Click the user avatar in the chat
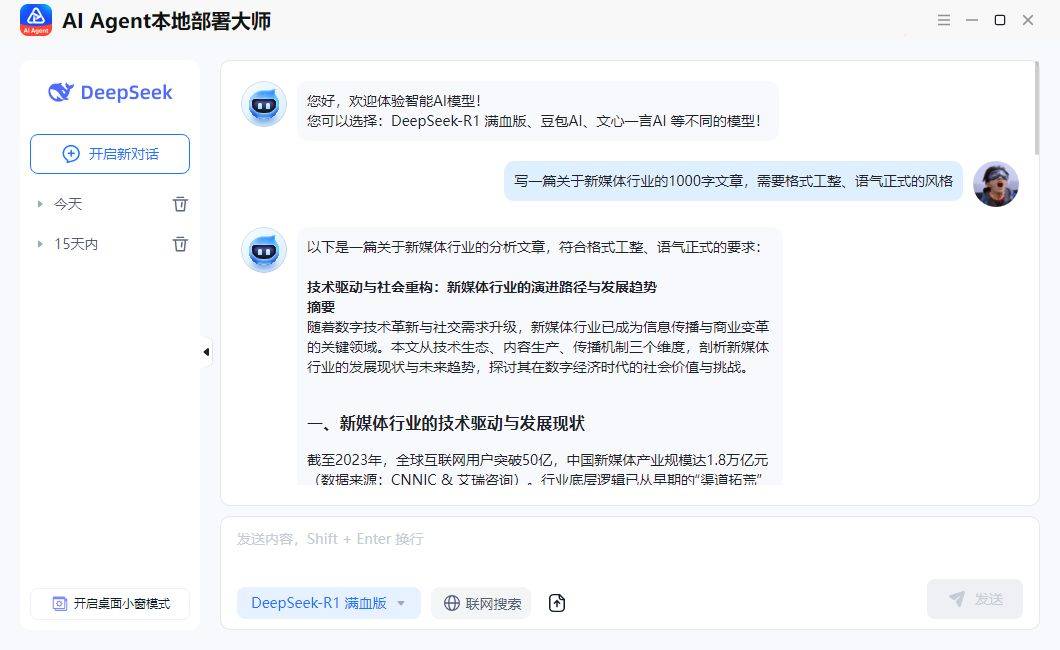Screen dimensions: 1060x650 (x=996, y=184)
